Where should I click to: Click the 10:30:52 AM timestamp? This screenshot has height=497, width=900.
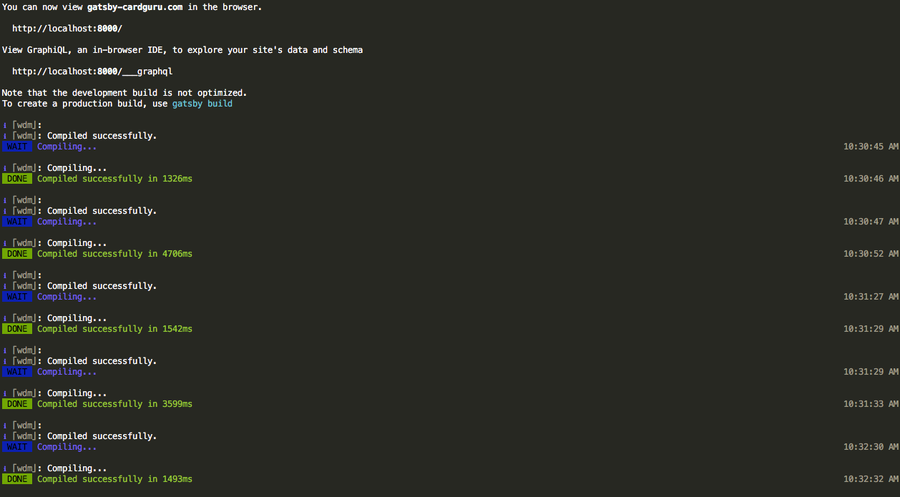[870, 253]
